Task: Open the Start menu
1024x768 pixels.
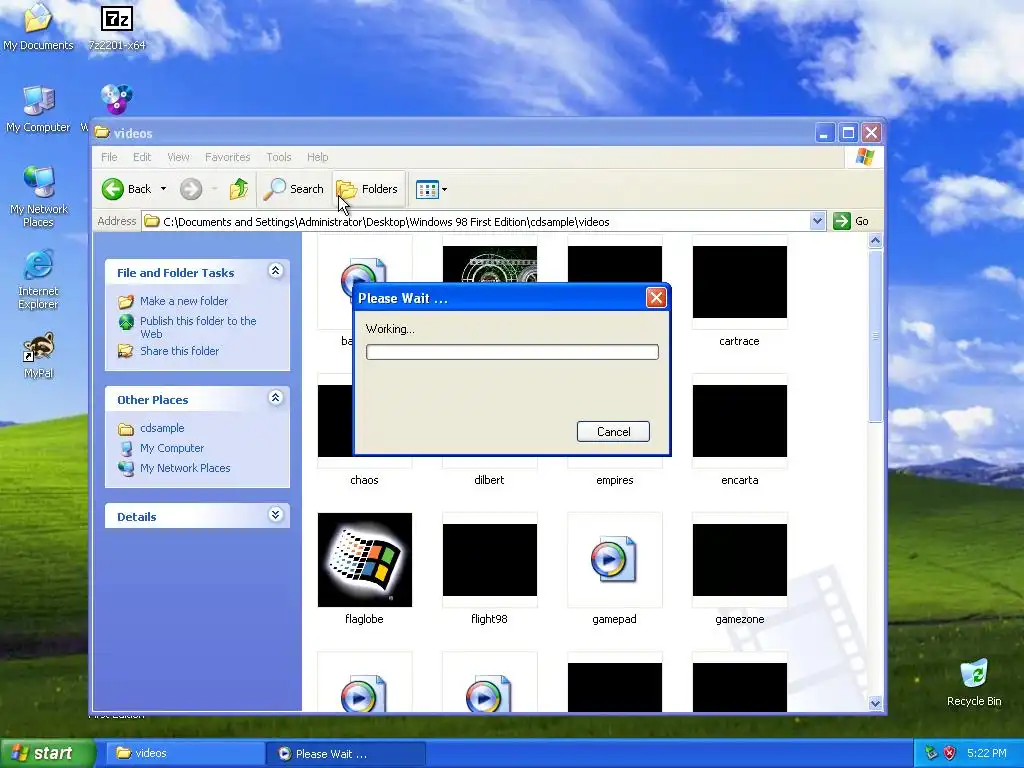Action: (x=47, y=753)
